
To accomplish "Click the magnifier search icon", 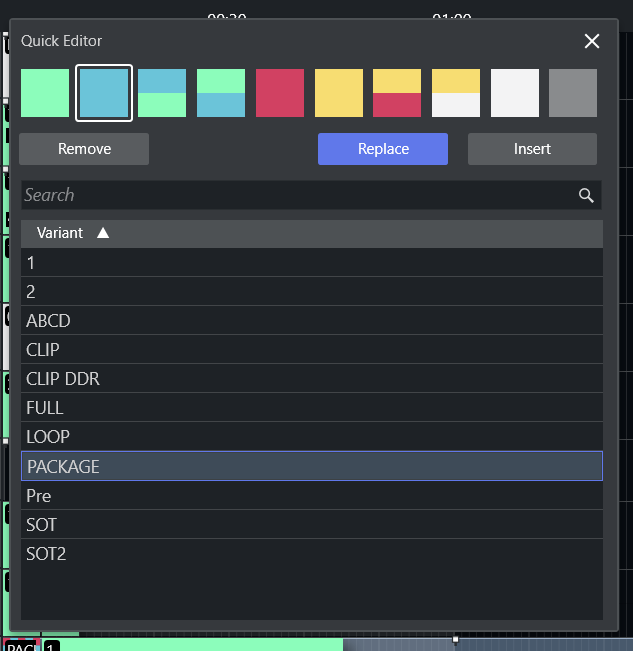I will point(587,195).
